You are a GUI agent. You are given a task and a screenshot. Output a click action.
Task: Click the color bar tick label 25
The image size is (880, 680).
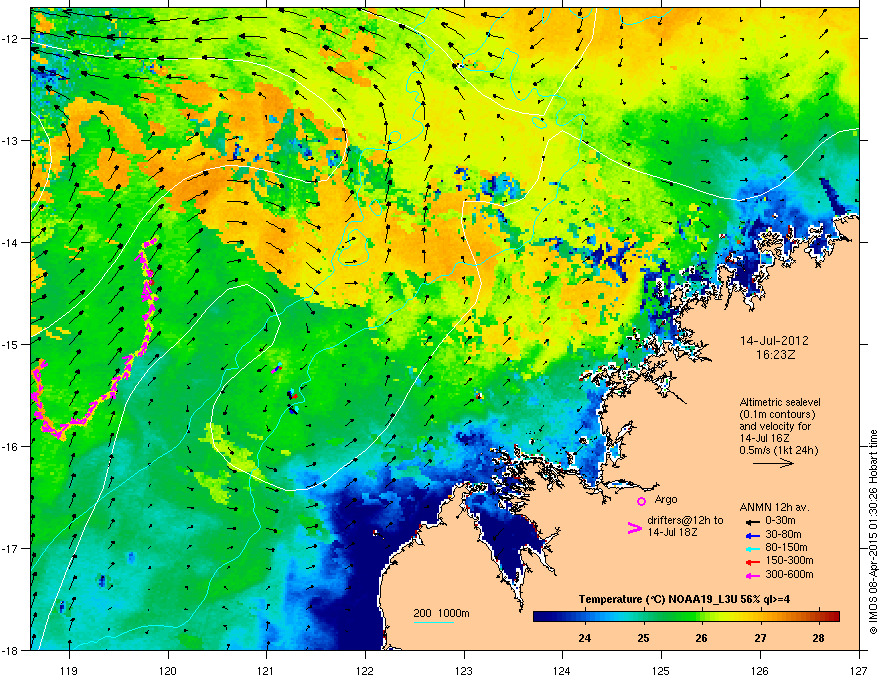644,638
